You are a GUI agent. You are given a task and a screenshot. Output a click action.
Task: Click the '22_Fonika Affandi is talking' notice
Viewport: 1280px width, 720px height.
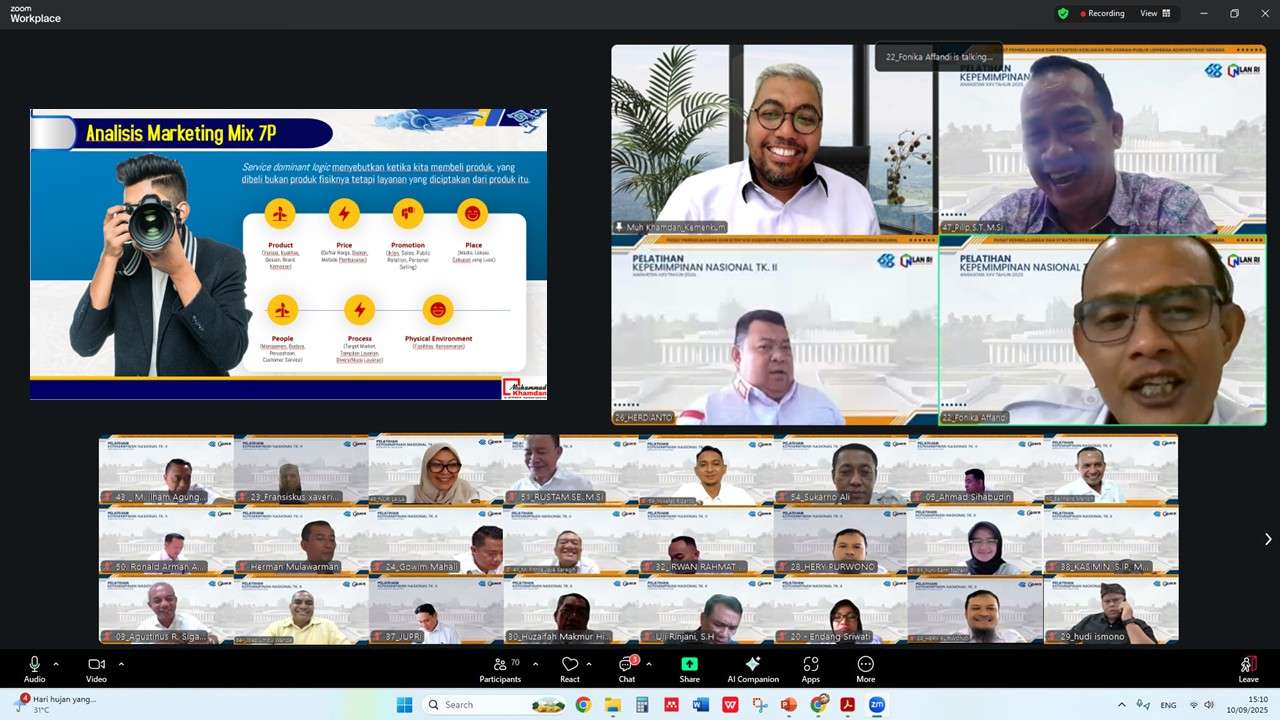click(939, 57)
